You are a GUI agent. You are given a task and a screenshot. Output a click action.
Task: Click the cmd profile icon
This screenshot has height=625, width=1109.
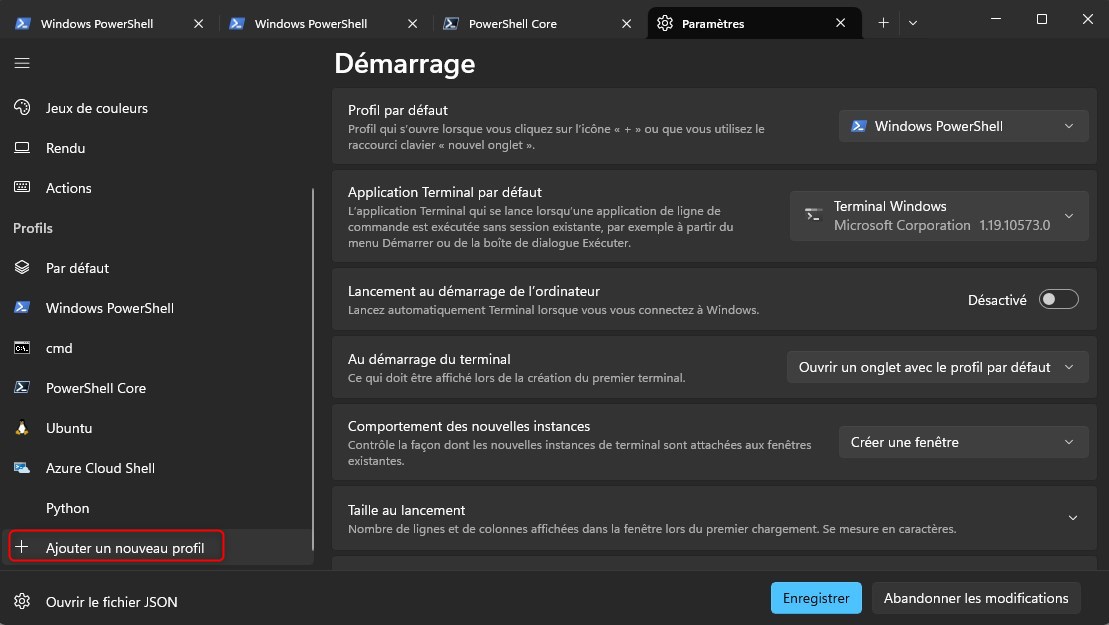coord(22,348)
